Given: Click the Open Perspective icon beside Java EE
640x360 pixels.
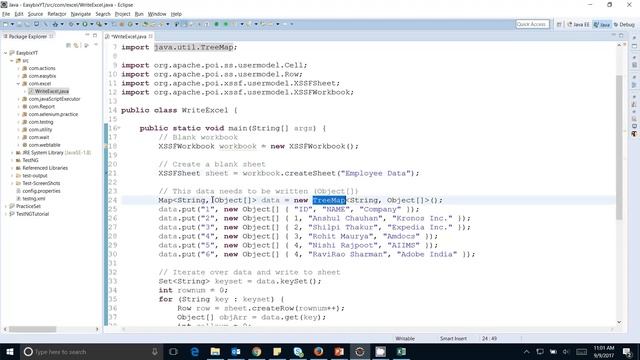Looking at the screenshot, I should 559,24.
